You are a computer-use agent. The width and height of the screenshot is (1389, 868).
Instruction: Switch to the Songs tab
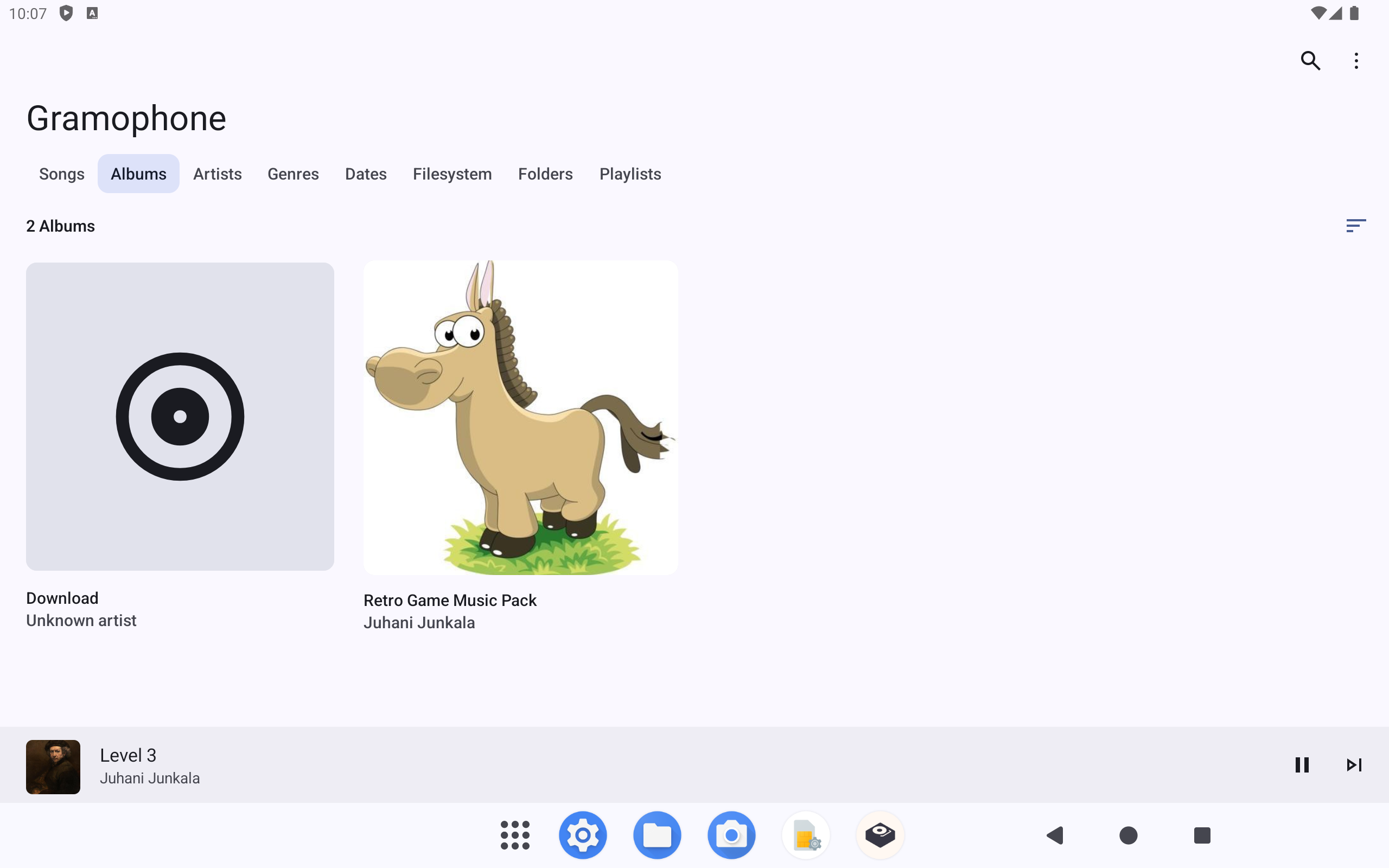point(61,174)
